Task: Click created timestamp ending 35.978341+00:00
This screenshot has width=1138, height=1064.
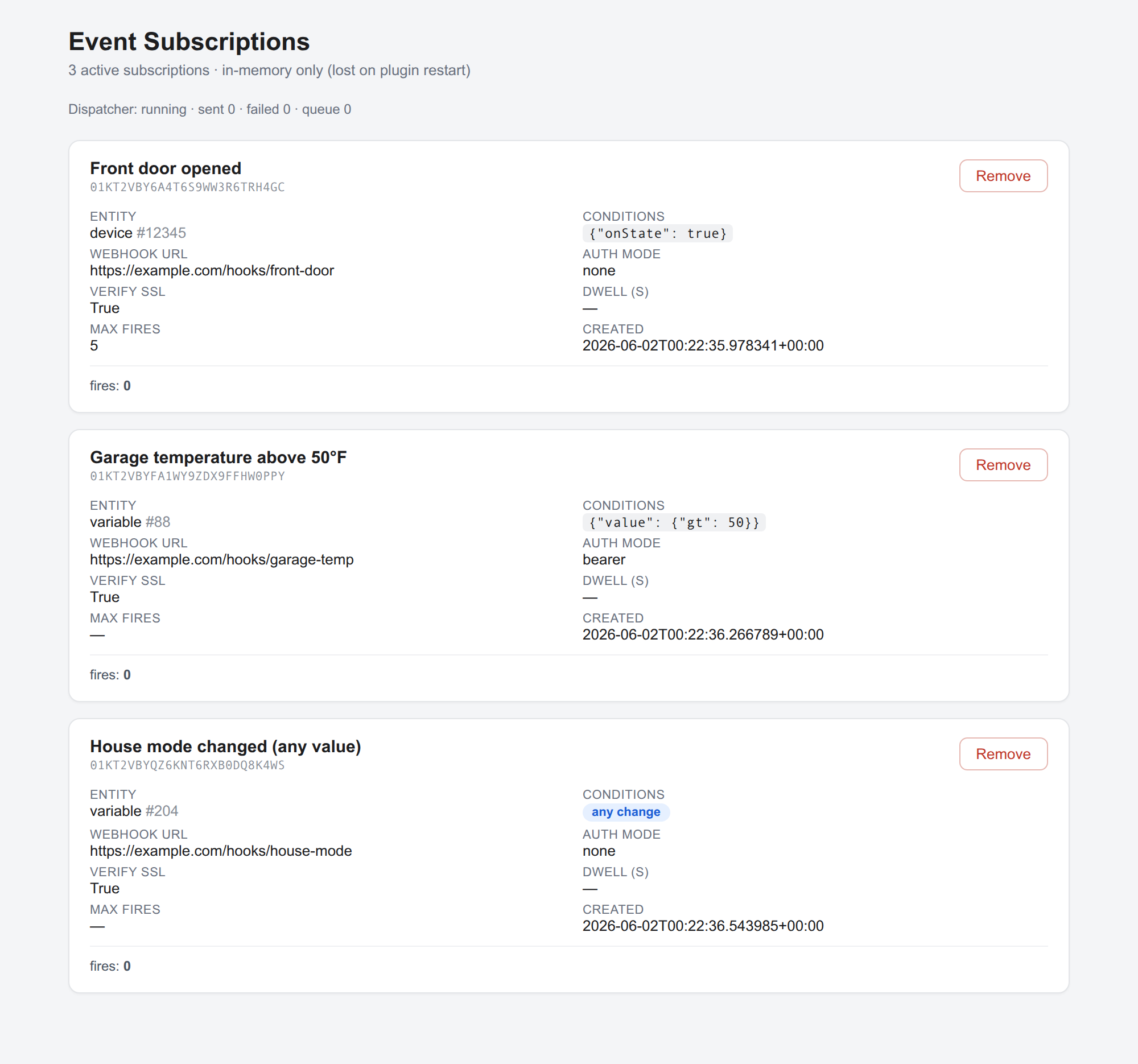Action: point(703,346)
